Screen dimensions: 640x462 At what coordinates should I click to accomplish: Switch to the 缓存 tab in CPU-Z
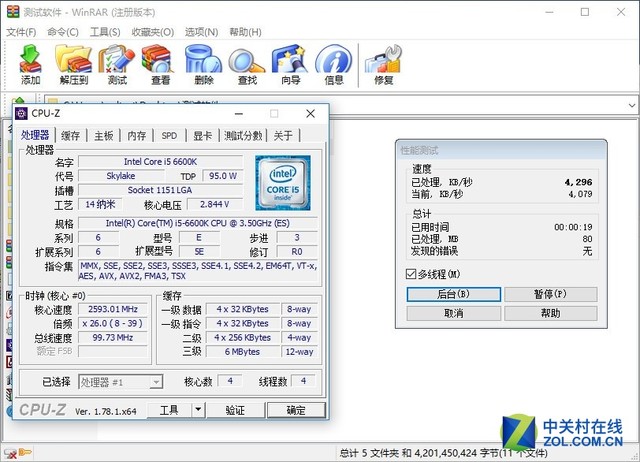70,135
